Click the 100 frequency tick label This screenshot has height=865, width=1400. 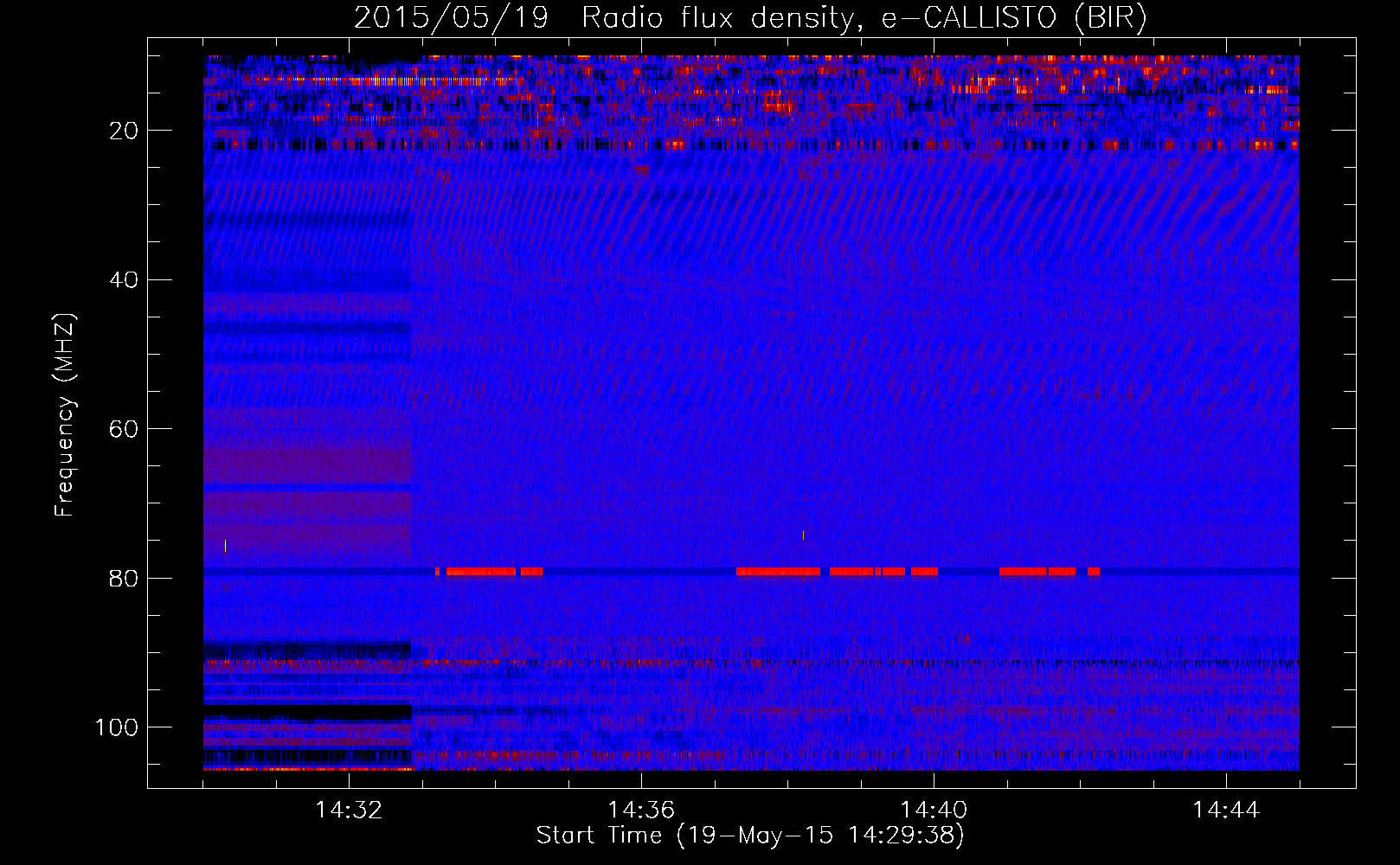point(117,727)
